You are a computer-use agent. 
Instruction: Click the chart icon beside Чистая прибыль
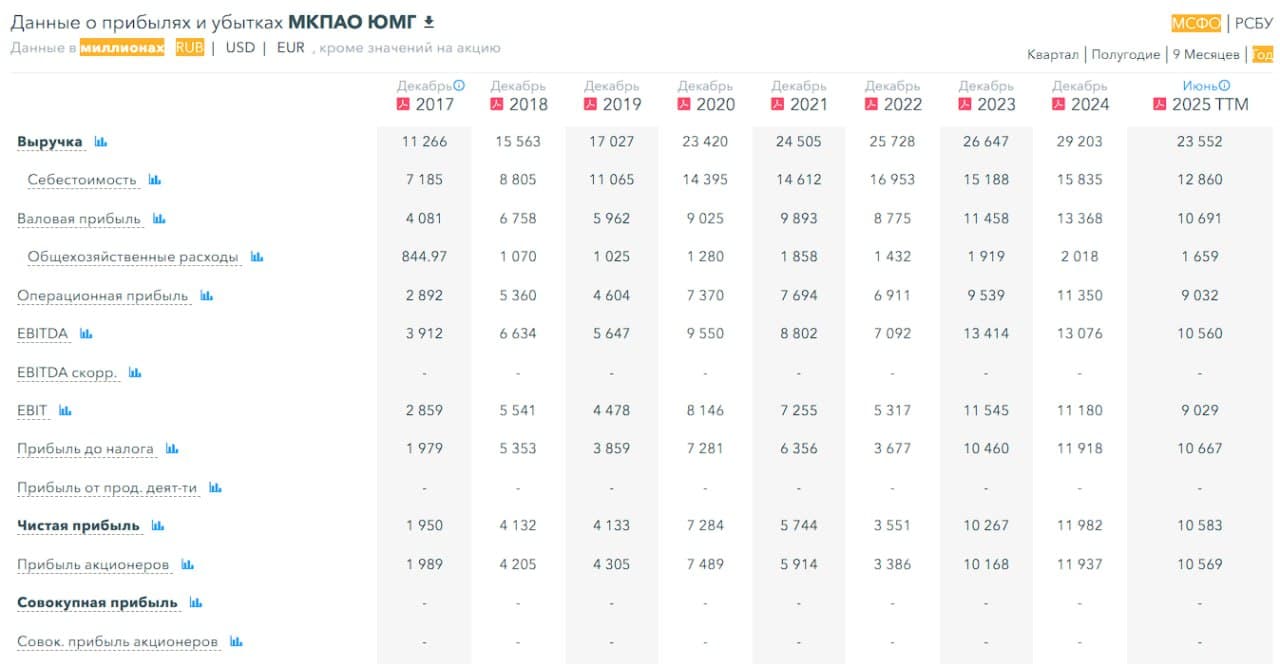point(158,526)
